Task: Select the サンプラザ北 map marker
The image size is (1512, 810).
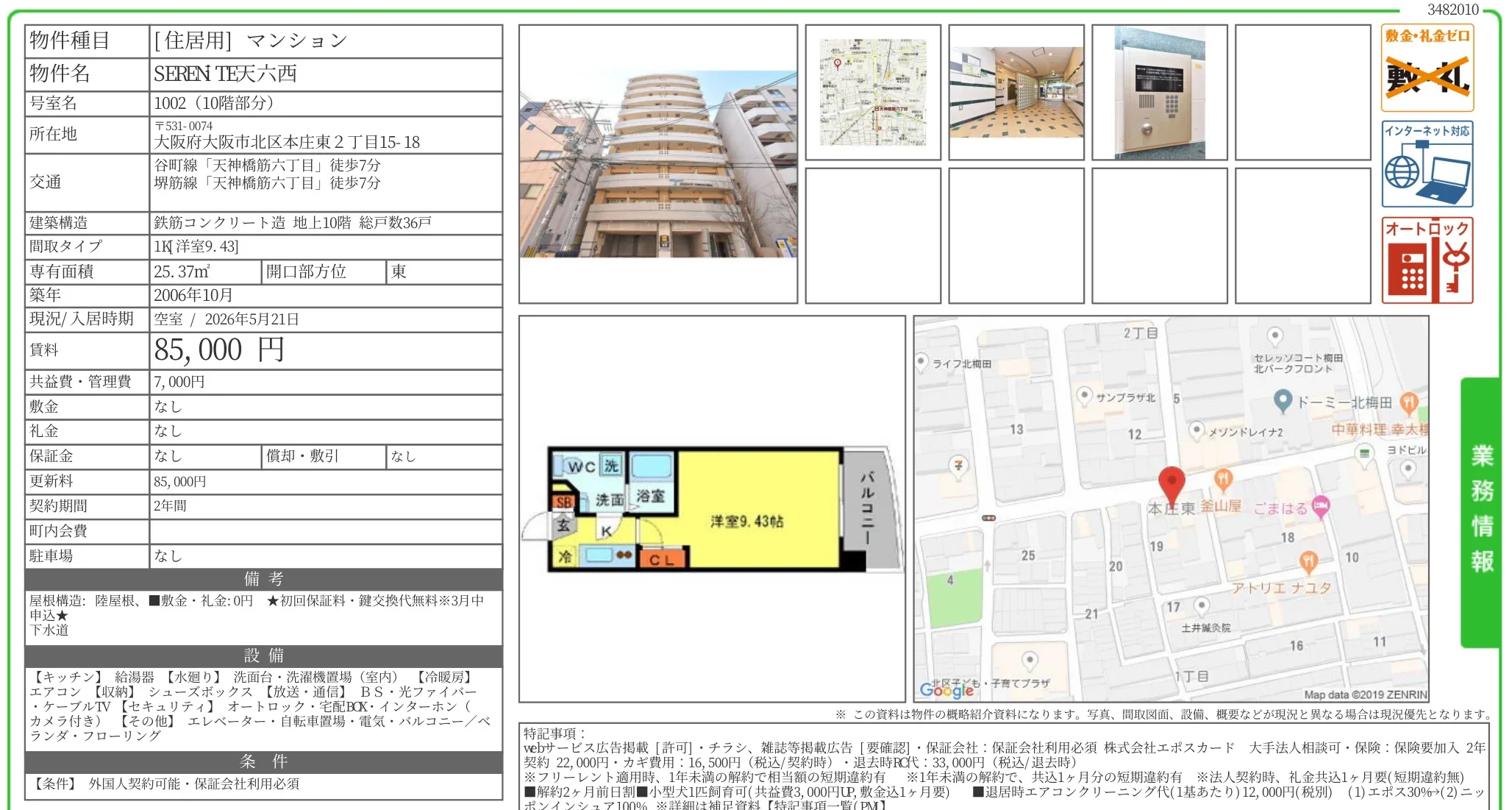Action: tap(1085, 396)
